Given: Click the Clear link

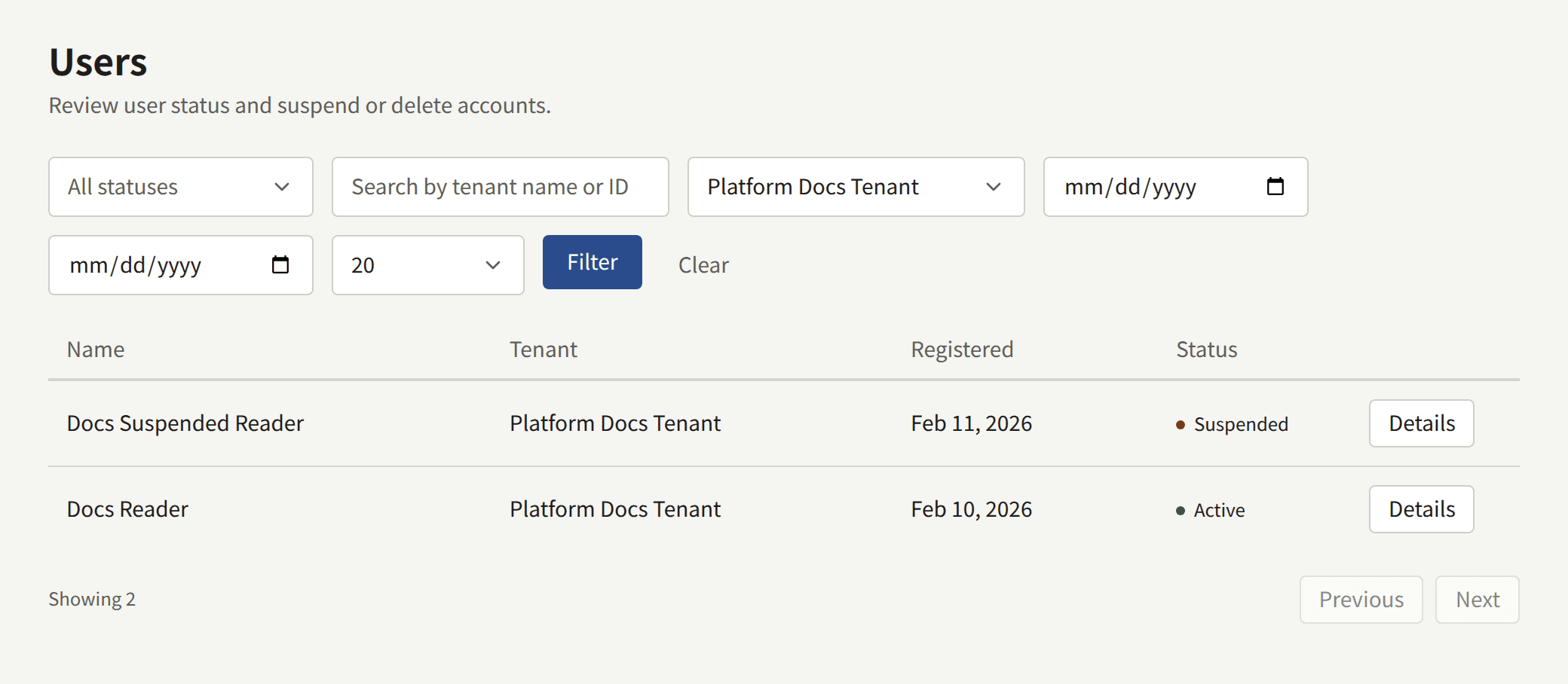Looking at the screenshot, I should [703, 265].
